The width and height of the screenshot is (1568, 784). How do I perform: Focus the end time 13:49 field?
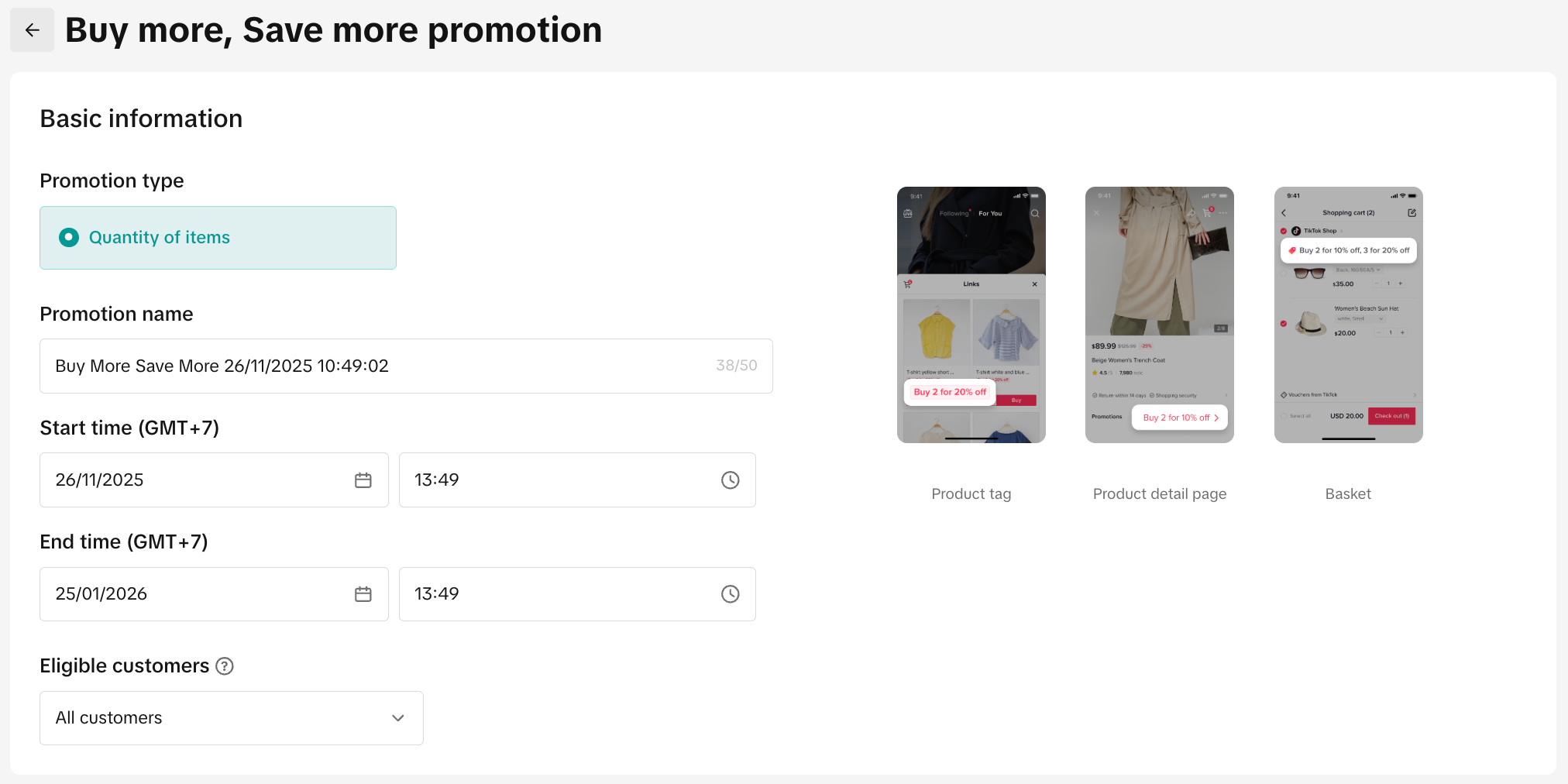(558, 594)
